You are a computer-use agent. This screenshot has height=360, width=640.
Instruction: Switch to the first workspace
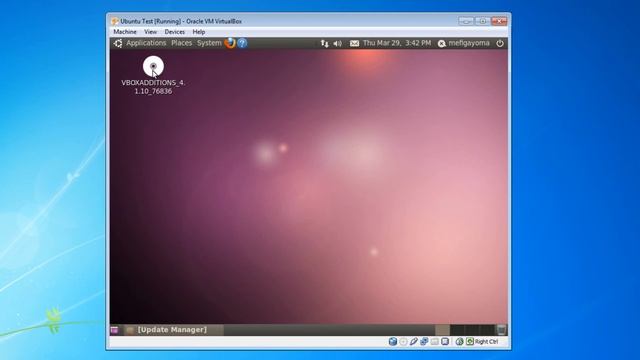click(442, 330)
